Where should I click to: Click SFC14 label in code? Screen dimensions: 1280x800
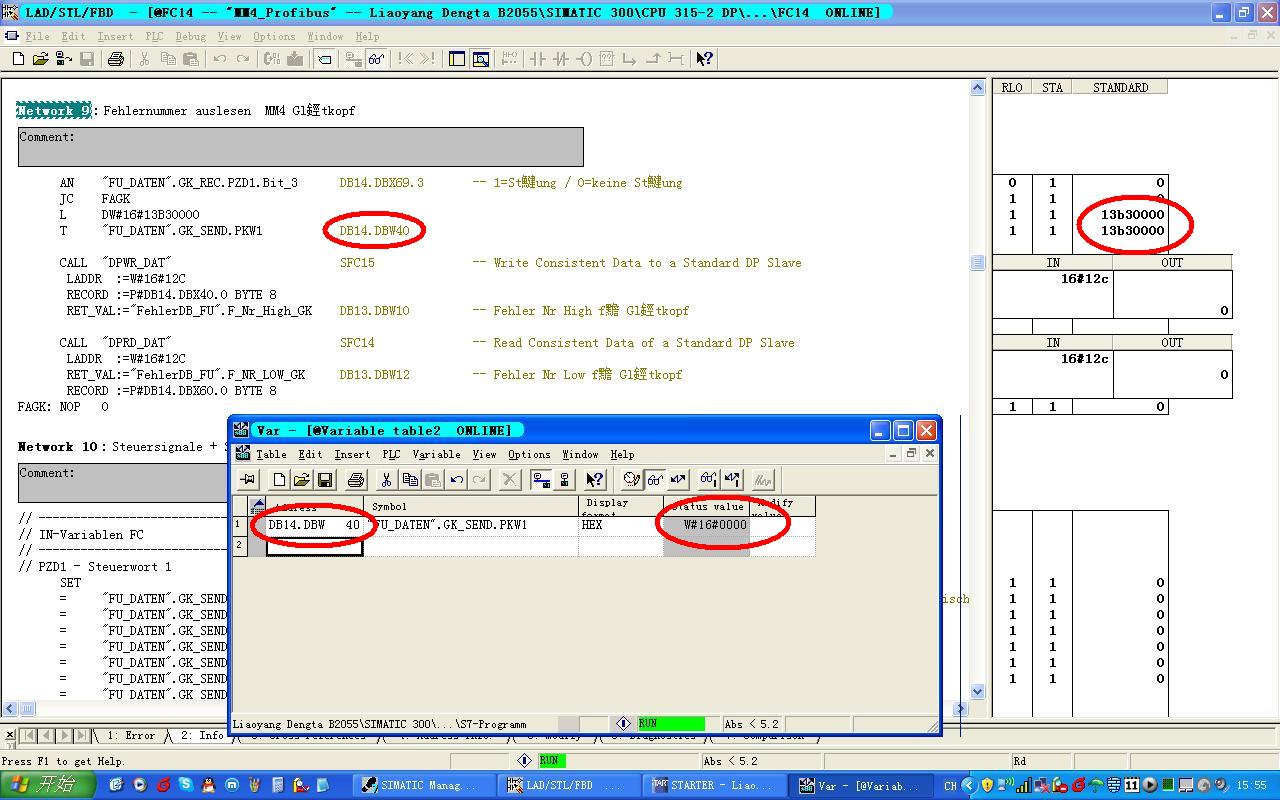[357, 343]
